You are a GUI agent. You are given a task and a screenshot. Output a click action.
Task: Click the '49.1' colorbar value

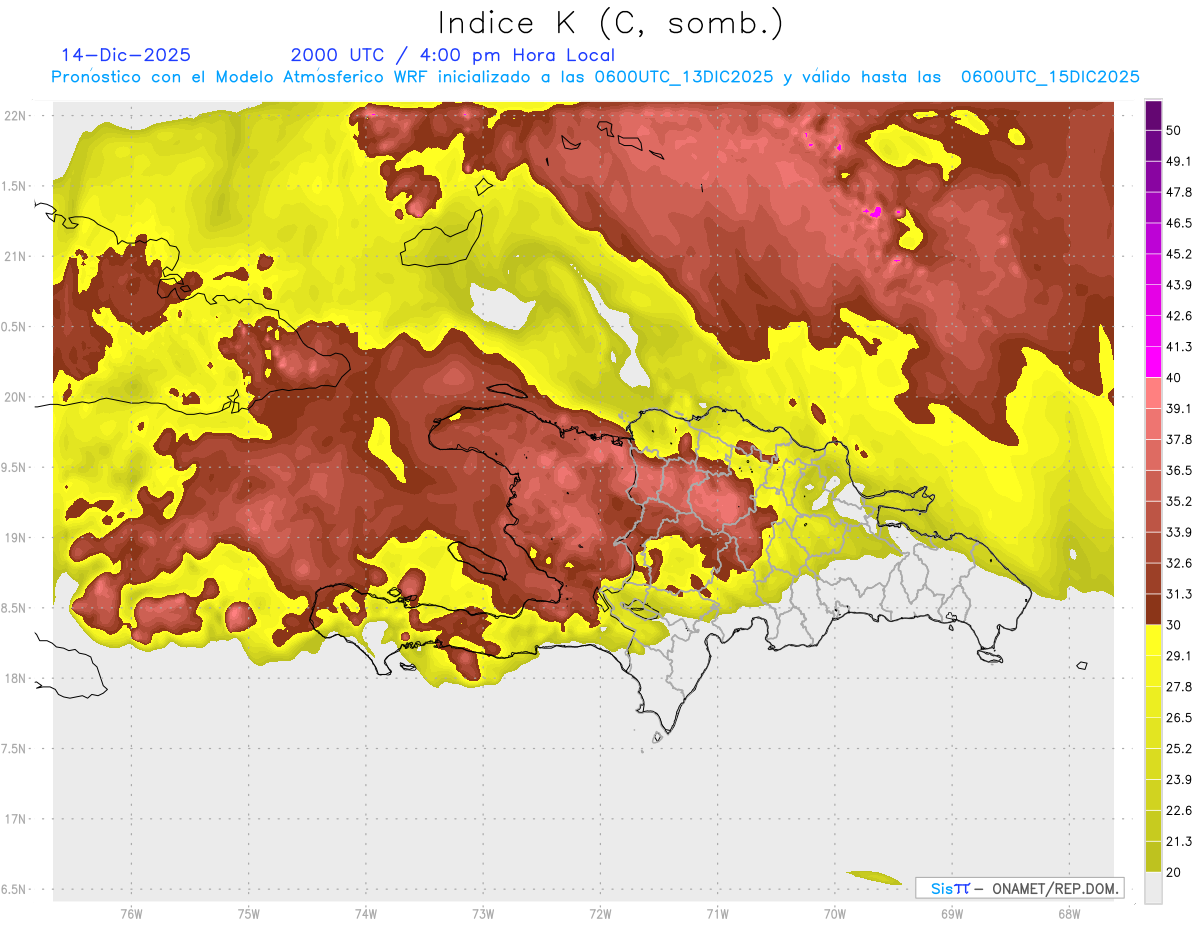pyautogui.click(x=1178, y=161)
